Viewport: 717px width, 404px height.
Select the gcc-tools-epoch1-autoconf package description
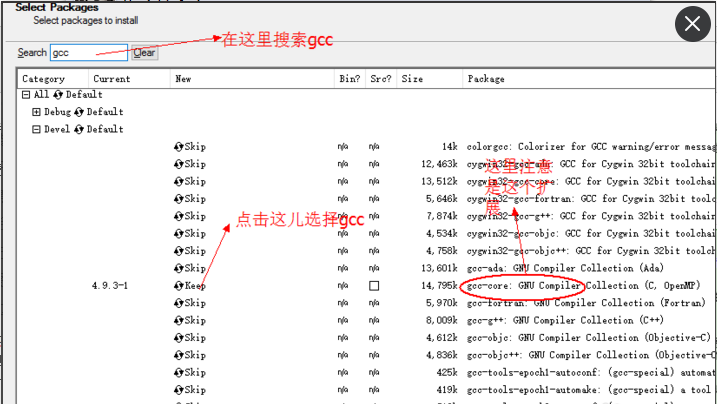pos(591,372)
